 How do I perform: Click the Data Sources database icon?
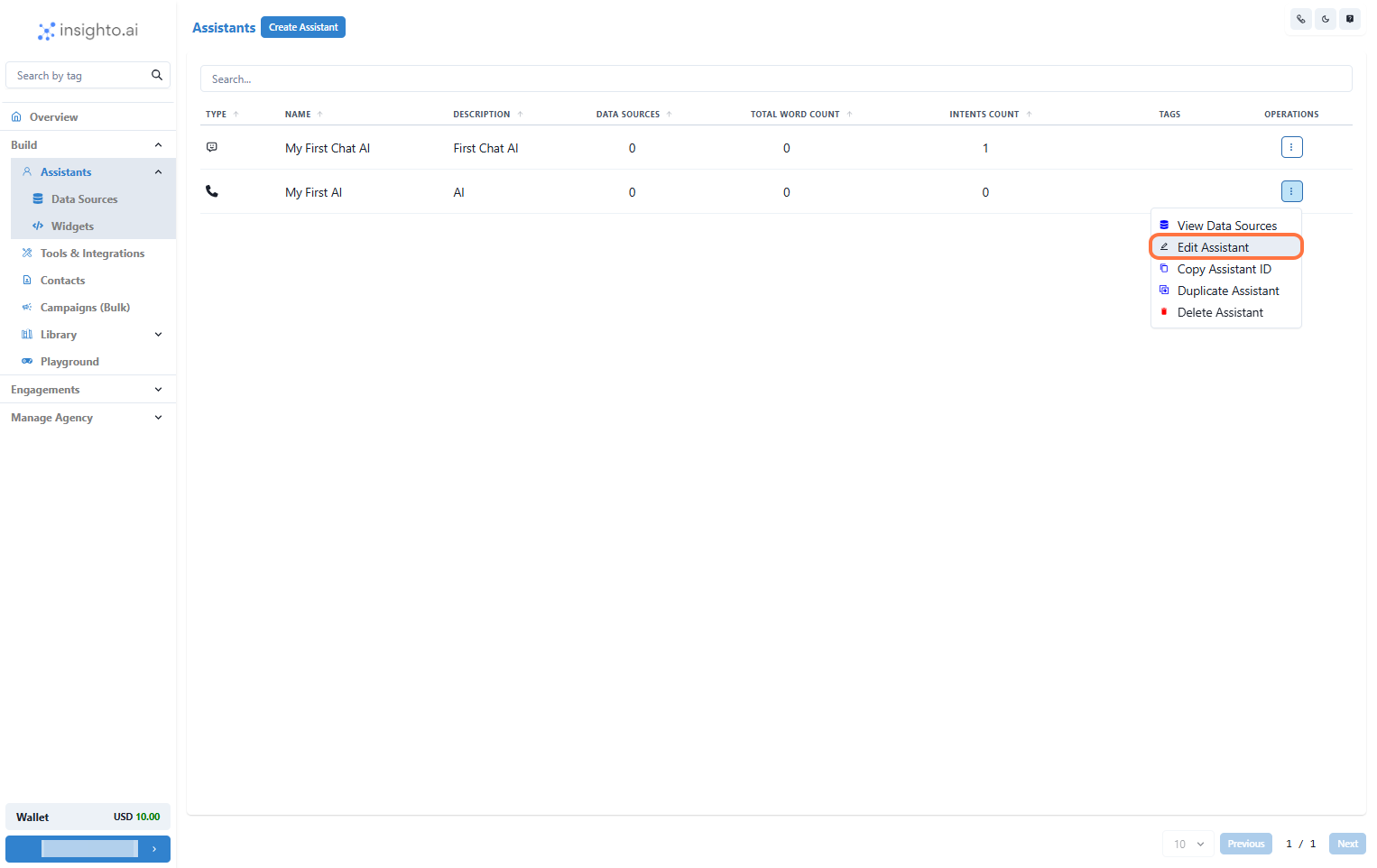pos(38,199)
